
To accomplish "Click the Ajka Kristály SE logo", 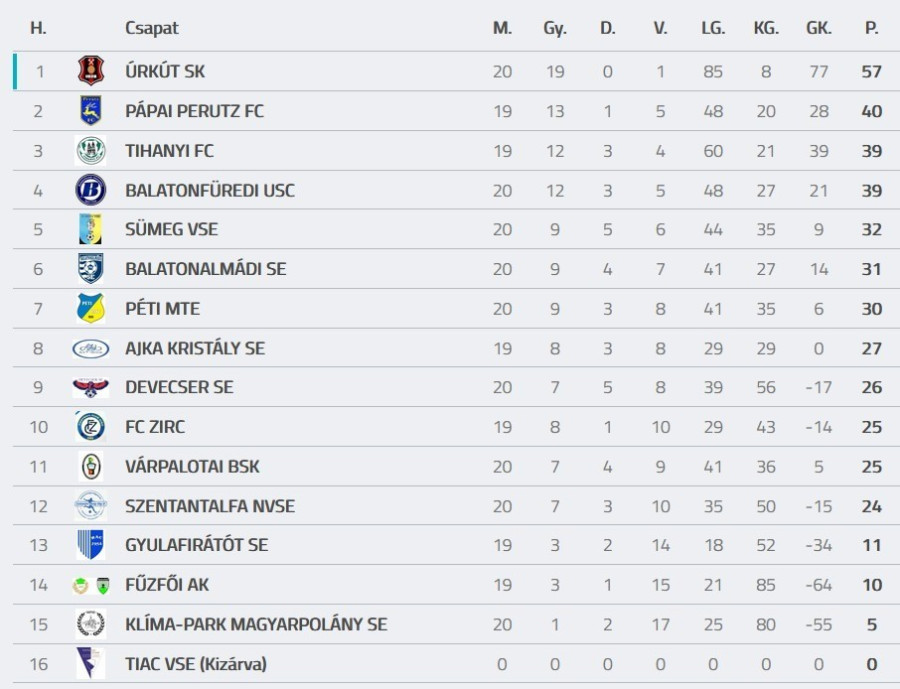I will [x=91, y=348].
